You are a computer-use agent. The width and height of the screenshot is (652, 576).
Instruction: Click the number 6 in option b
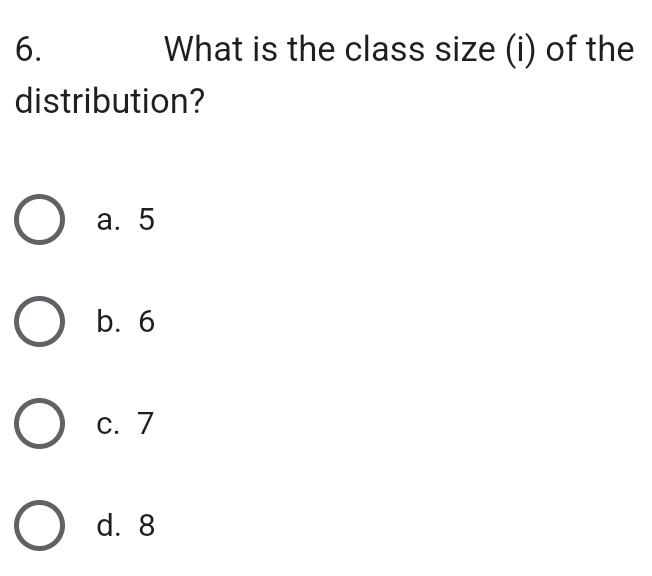pos(147,321)
